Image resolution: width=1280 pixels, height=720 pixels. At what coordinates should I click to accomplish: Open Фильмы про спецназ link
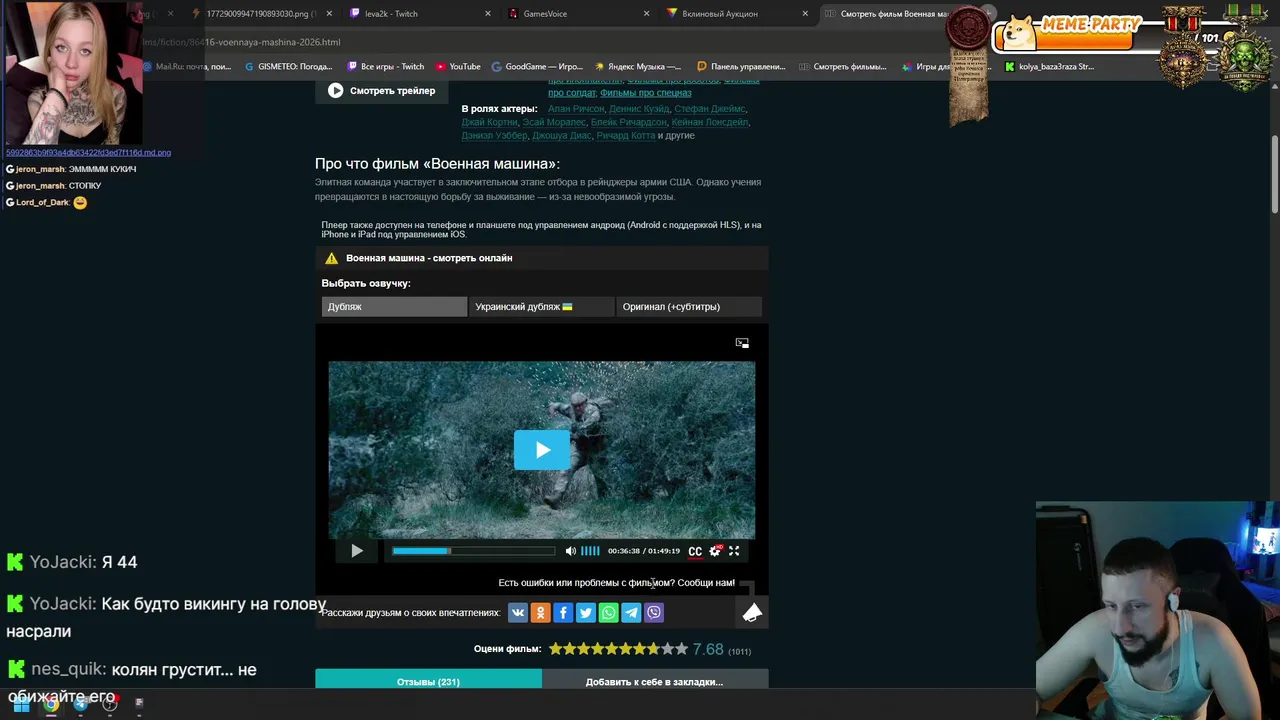click(645, 93)
